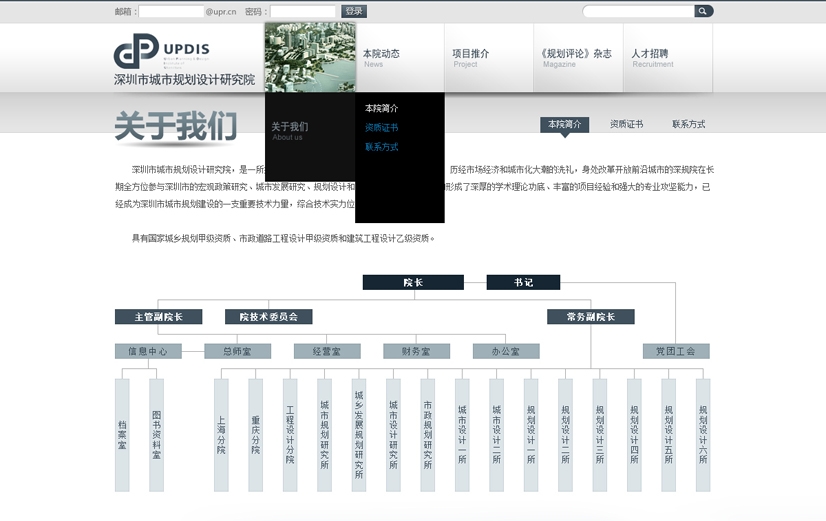Select 资质证书 in the dropdown submenu

point(381,128)
